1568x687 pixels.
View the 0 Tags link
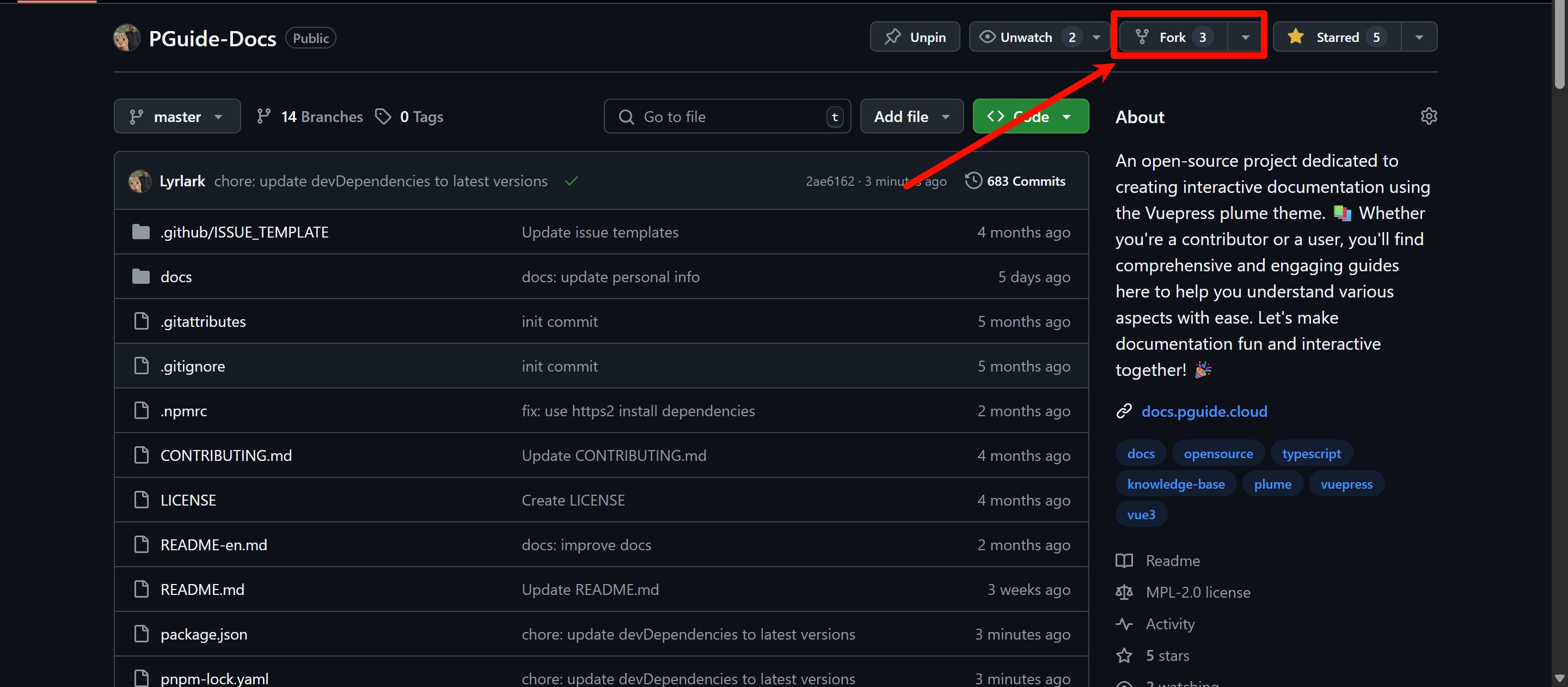(409, 117)
